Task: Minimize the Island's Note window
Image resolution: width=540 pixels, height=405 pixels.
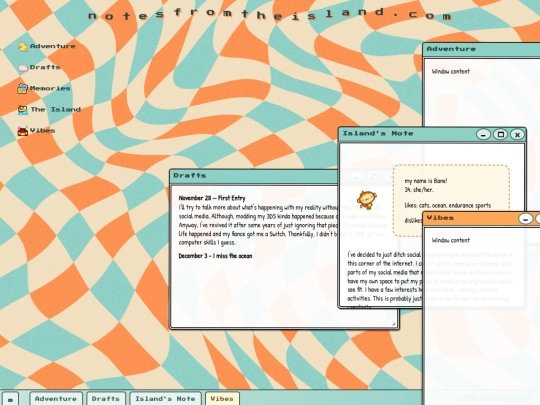Action: point(483,134)
